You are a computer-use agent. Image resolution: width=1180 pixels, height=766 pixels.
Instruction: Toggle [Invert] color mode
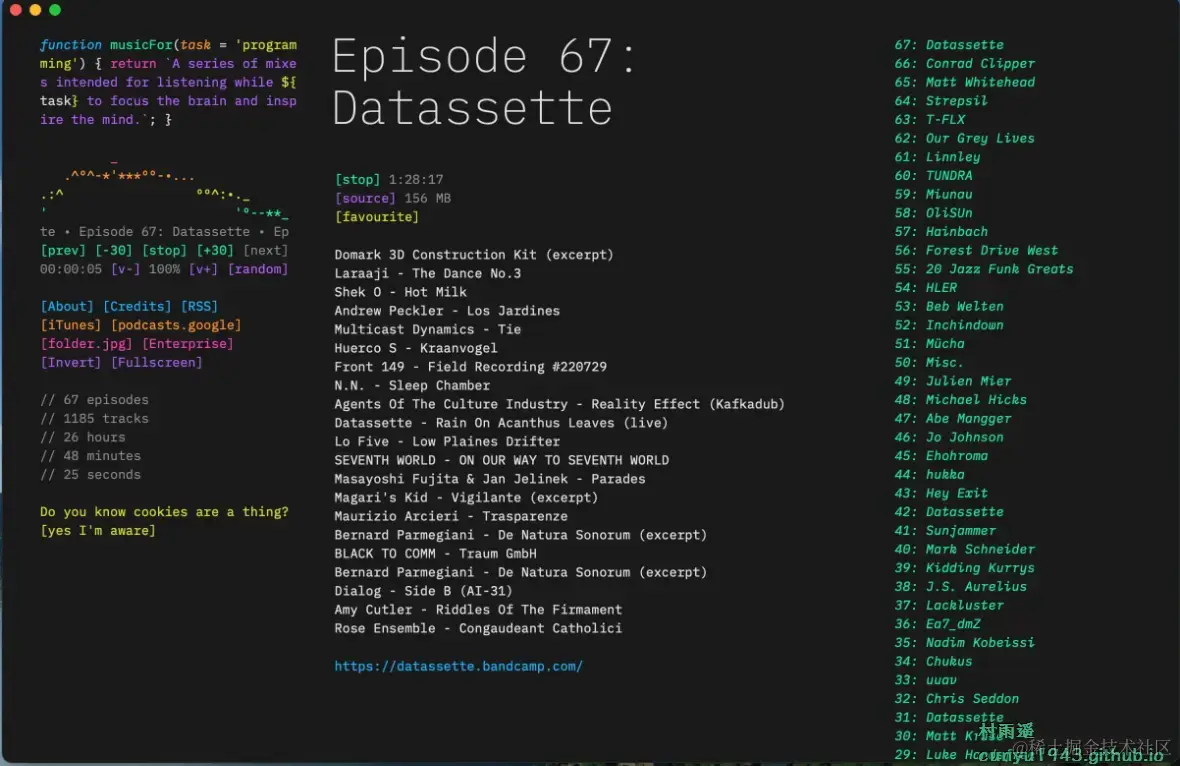coord(71,363)
